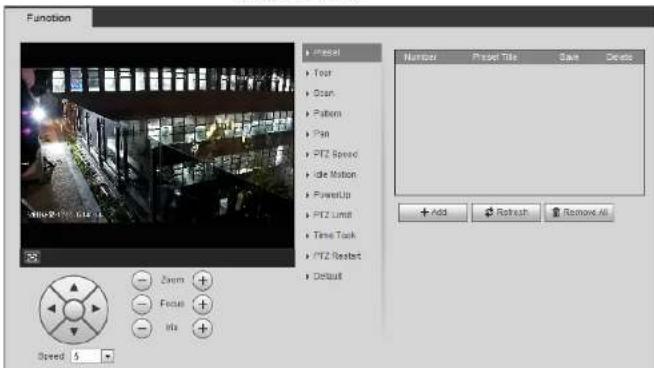Click the Save column header
This screenshot has height=368, width=654.
pyautogui.click(x=569, y=57)
